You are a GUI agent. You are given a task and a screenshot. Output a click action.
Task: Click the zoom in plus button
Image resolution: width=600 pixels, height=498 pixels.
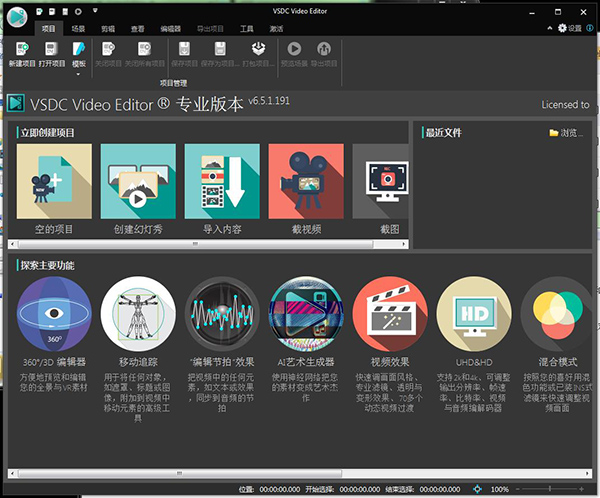(x=581, y=489)
